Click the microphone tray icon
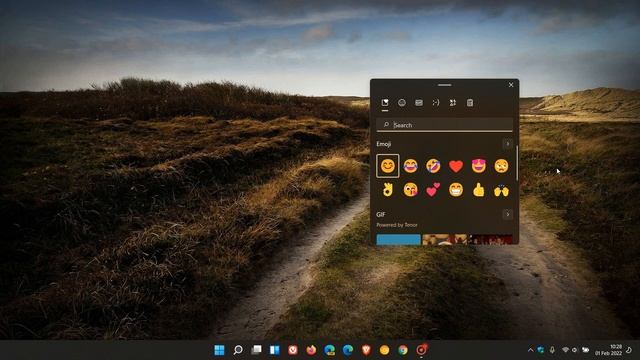This screenshot has width=640, height=360. 552,350
